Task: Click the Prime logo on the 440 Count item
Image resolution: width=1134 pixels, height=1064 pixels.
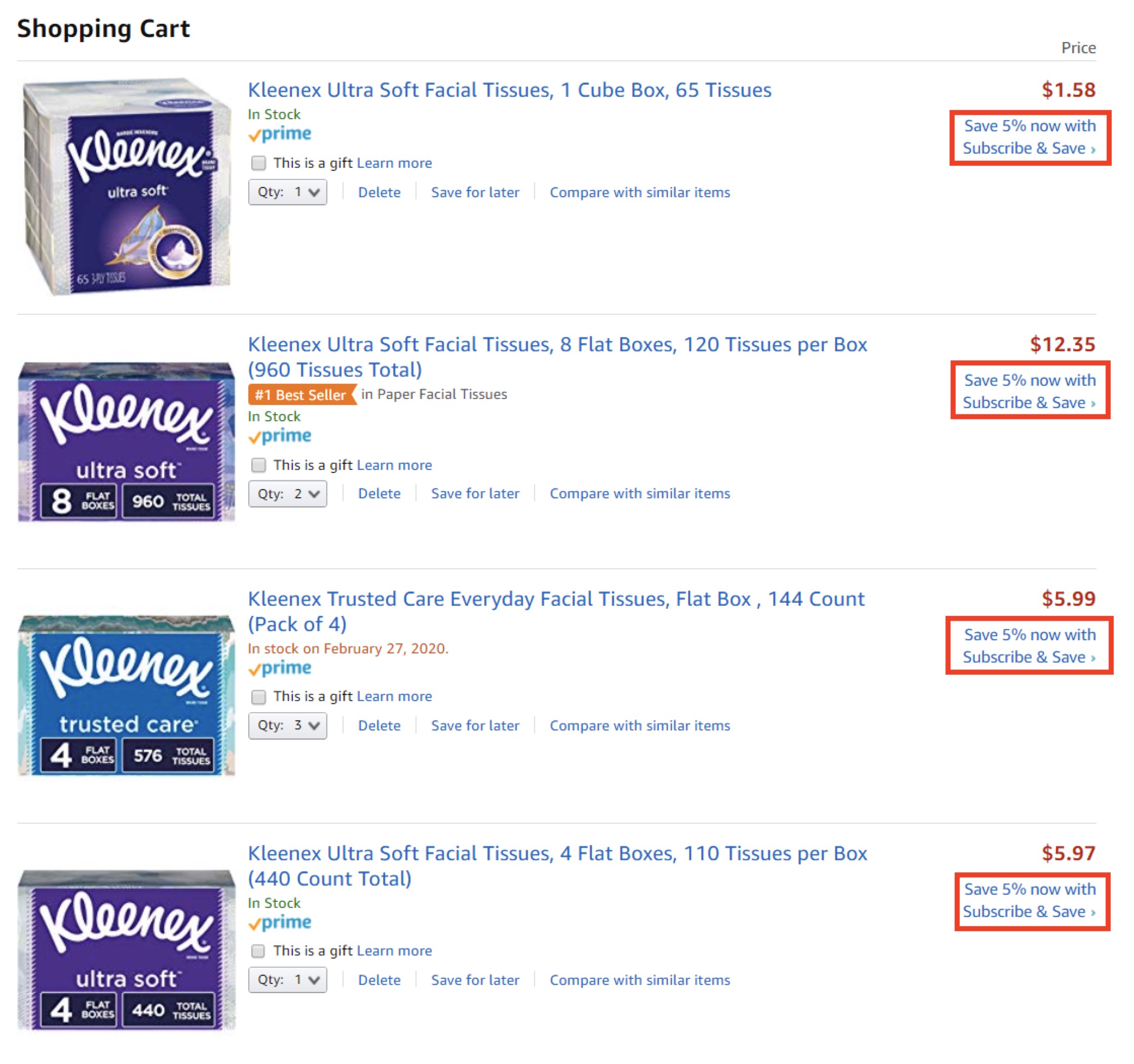Action: click(x=281, y=922)
